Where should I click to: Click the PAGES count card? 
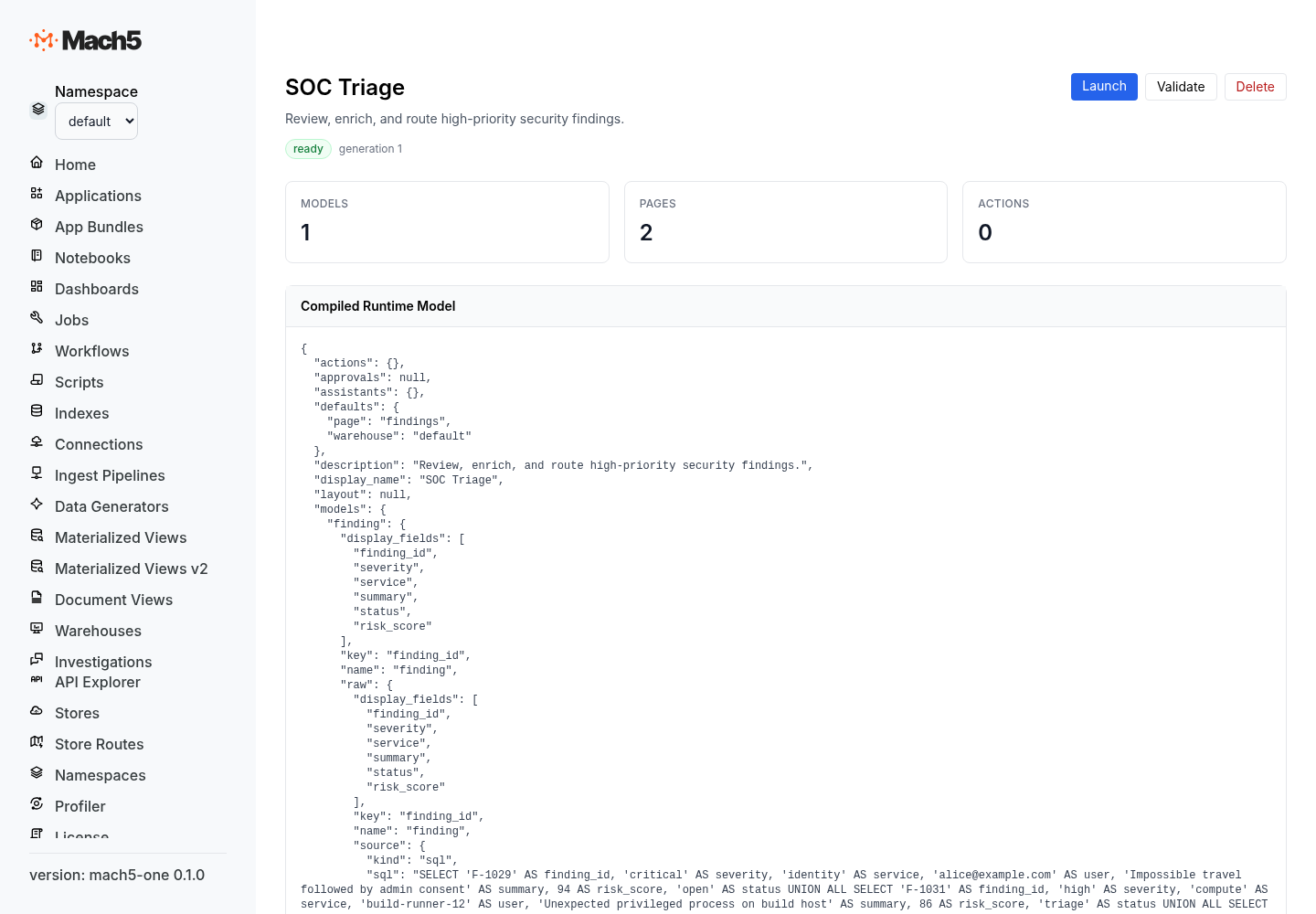tap(786, 222)
